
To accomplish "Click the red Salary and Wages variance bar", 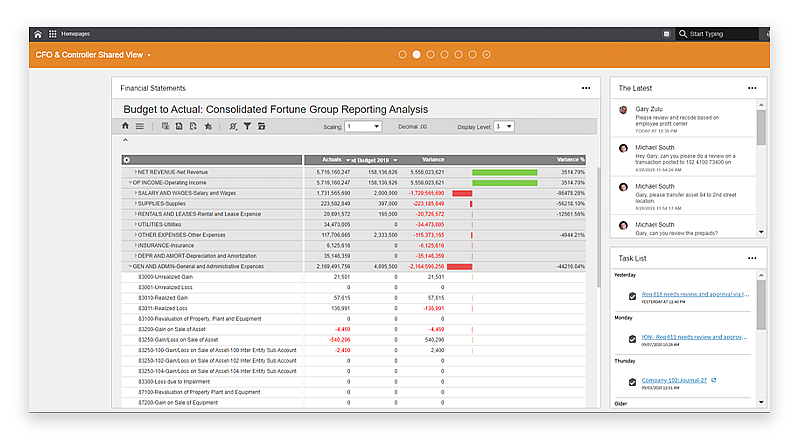I will pyautogui.click(x=462, y=193).
